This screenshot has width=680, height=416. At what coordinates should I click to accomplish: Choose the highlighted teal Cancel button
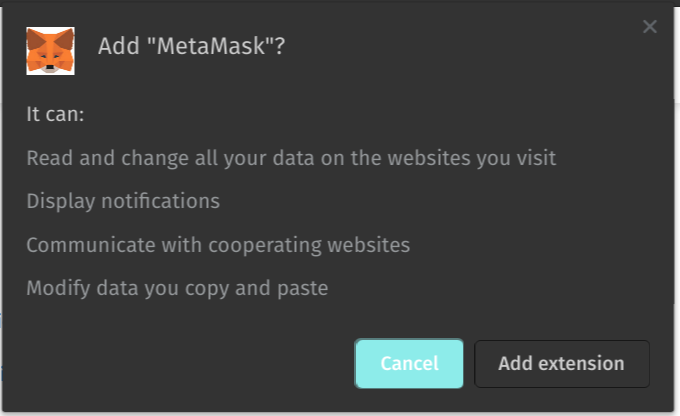(x=409, y=364)
